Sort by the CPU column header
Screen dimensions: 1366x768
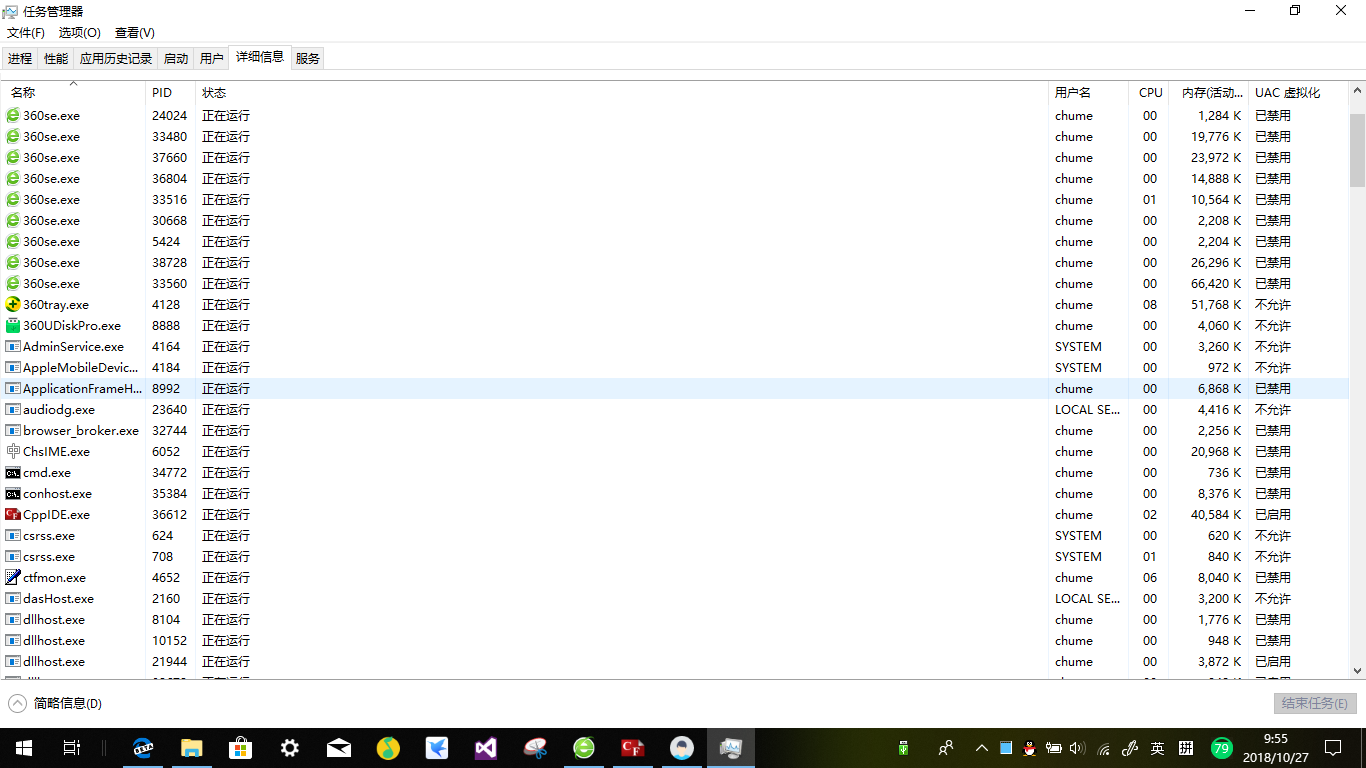tap(1151, 92)
